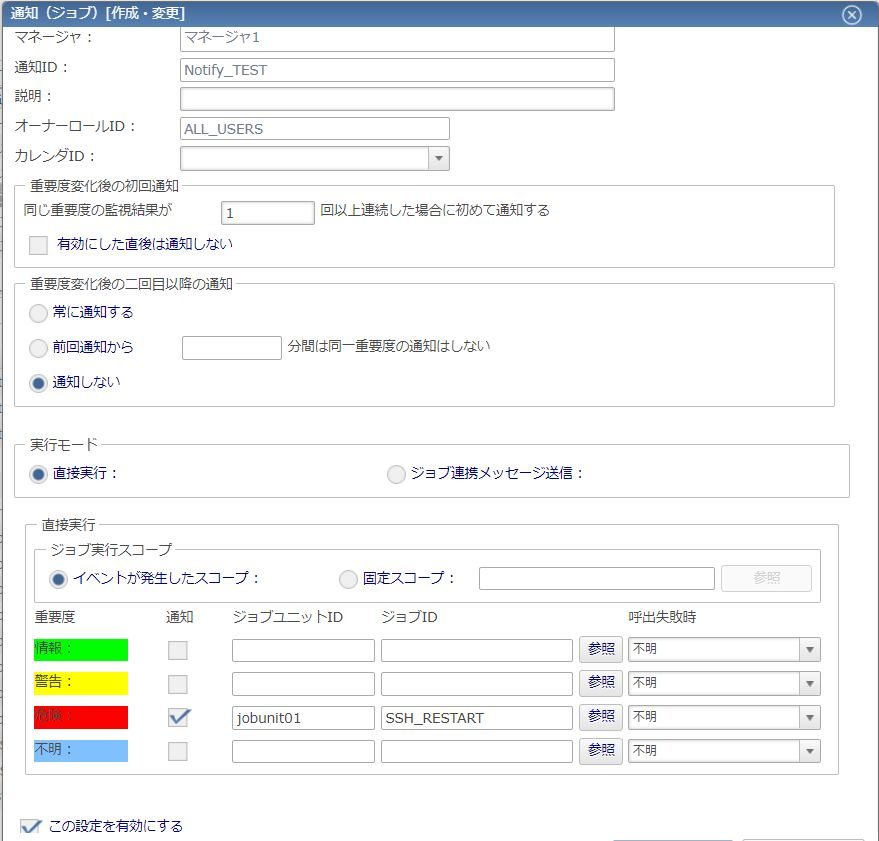Enable 通知 checkbox for 不明 row

(178, 751)
